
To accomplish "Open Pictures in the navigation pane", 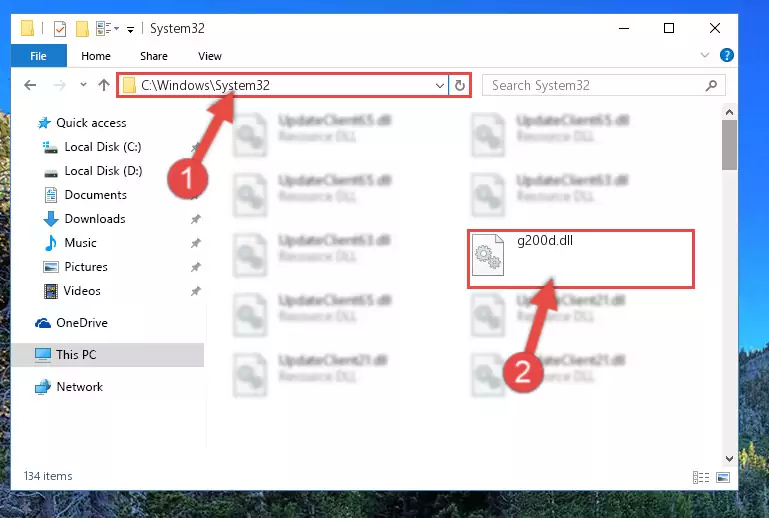I will tap(86, 267).
